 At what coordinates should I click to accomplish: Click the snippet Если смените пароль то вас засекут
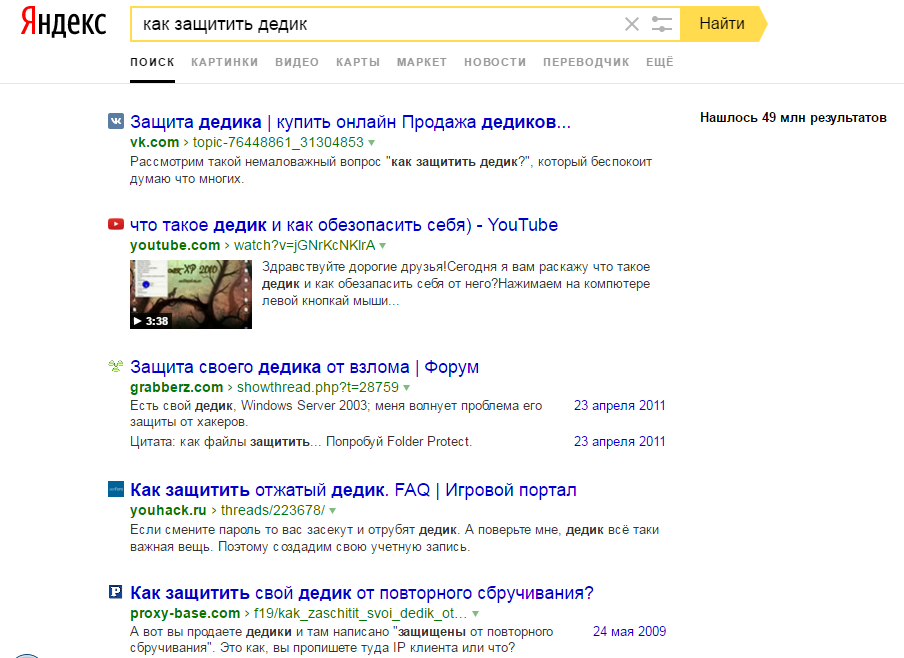tap(394, 538)
